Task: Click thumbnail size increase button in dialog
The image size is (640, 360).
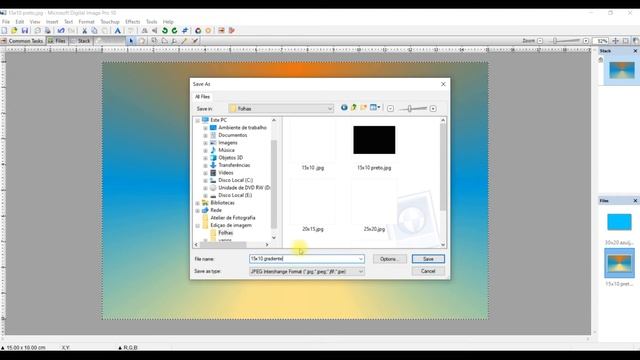Action: click(433, 109)
